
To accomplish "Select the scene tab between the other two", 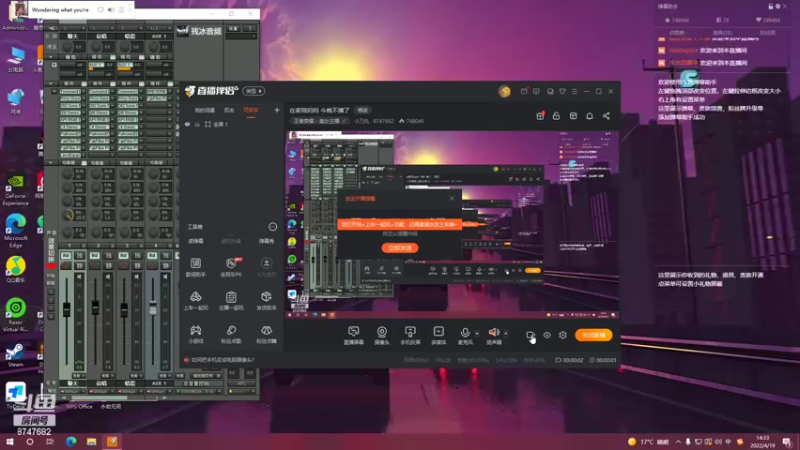I will (229, 110).
